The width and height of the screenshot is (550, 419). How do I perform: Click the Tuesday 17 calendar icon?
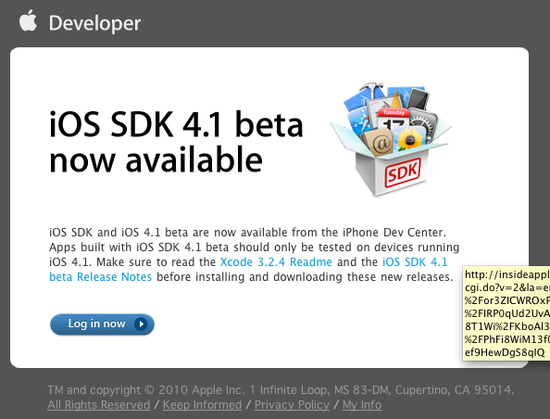[x=394, y=119]
